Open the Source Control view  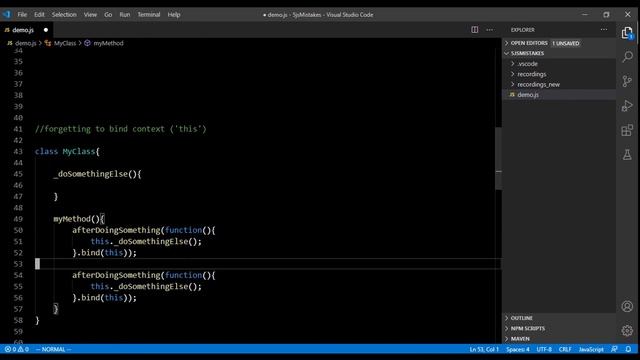[x=627, y=81]
